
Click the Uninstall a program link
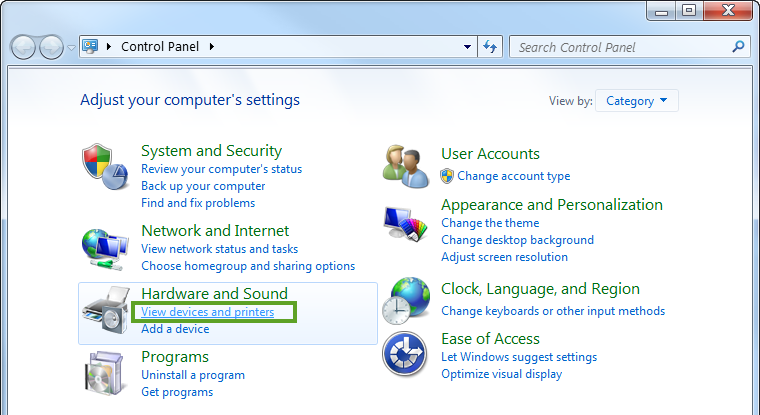pos(193,375)
